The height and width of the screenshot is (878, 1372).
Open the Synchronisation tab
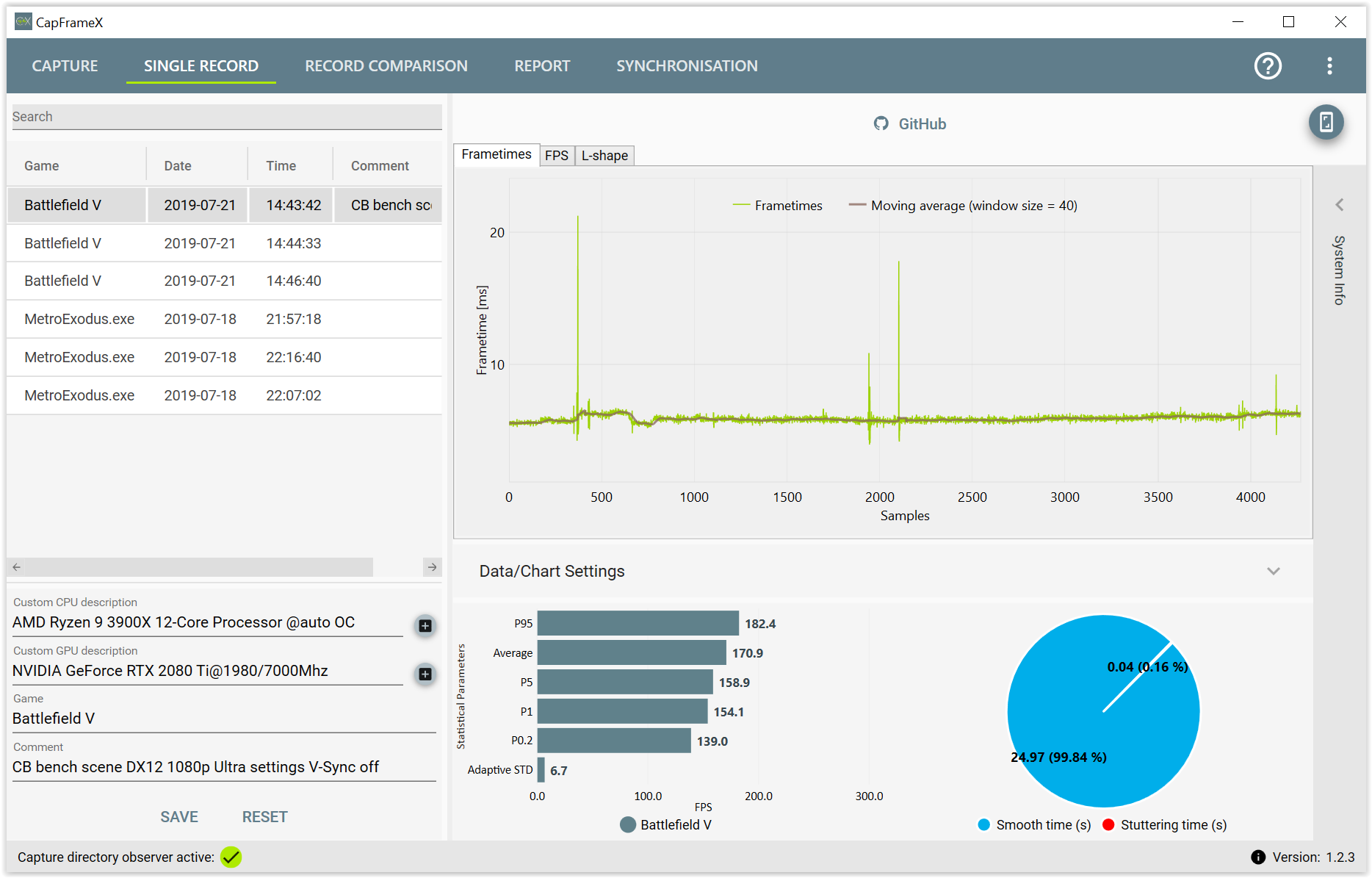(x=687, y=66)
